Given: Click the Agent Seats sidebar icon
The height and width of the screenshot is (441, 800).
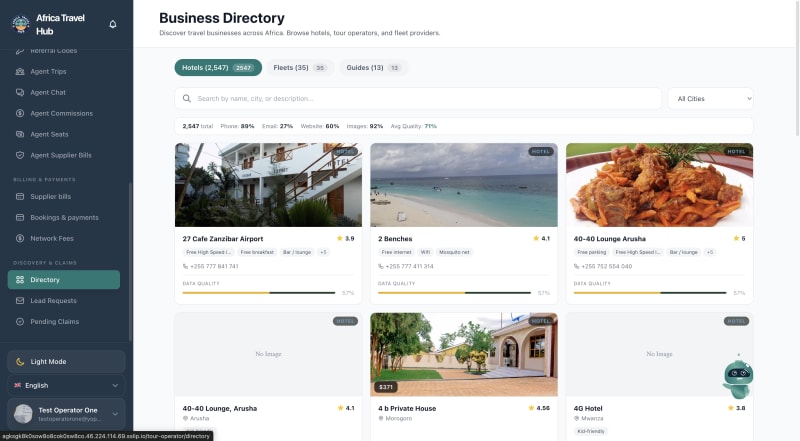Looking at the screenshot, I should tap(20, 134).
